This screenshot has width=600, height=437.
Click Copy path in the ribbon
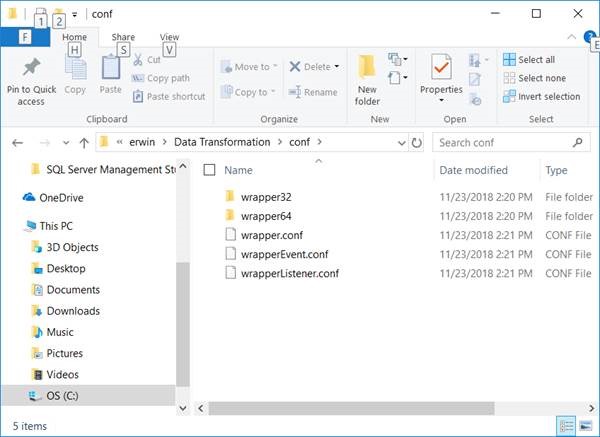tap(161, 78)
